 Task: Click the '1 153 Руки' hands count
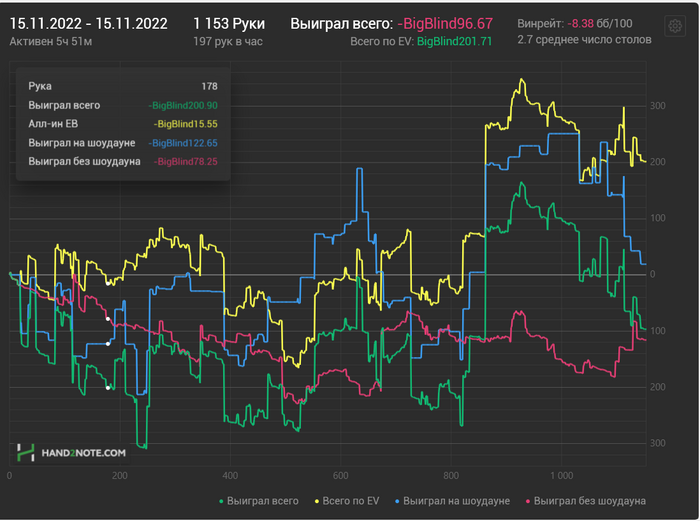[229, 23]
